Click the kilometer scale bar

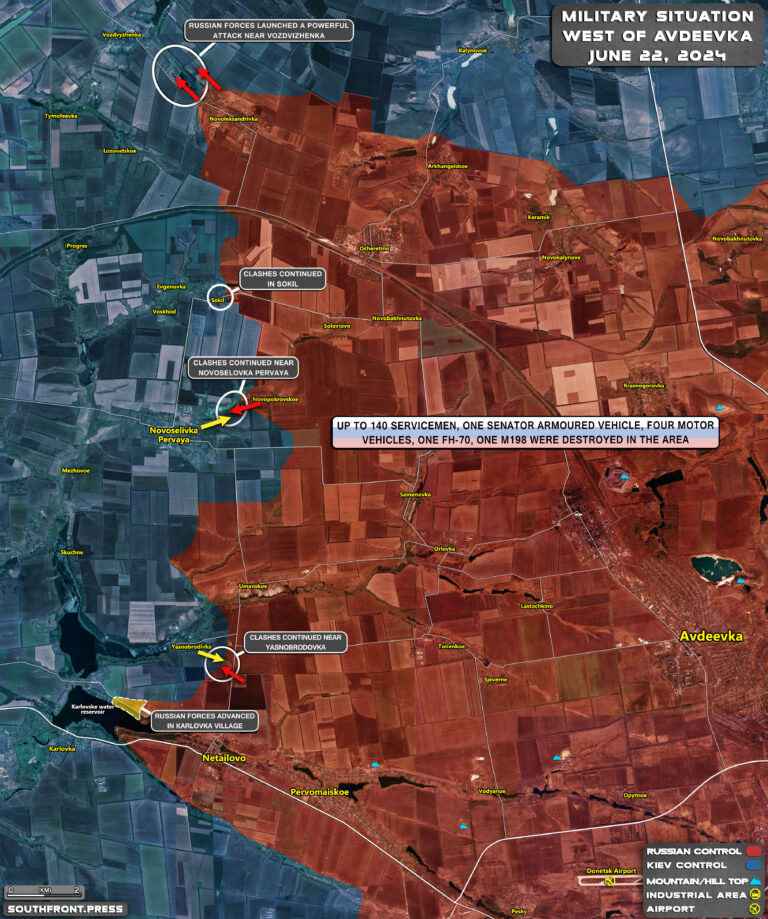tap(43, 889)
